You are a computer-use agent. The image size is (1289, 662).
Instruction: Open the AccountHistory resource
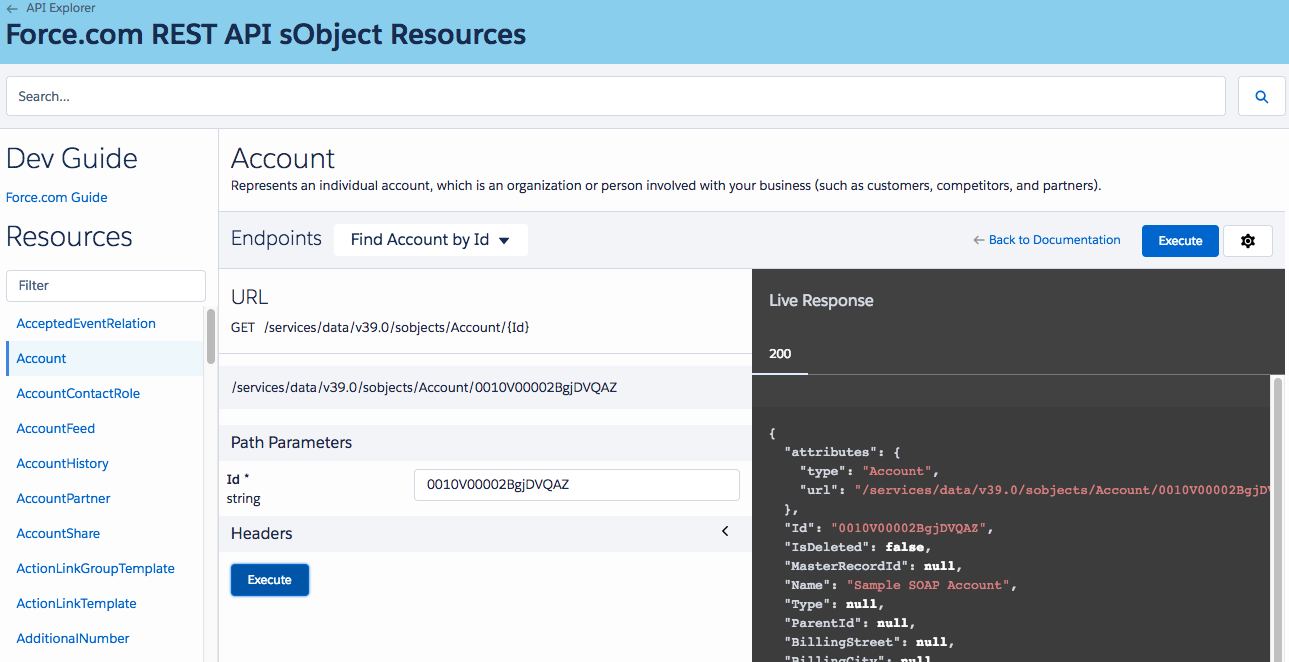[x=62, y=464]
